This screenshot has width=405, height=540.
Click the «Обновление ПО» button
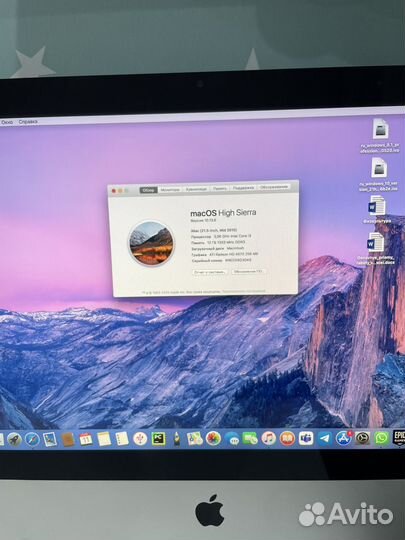(x=248, y=271)
